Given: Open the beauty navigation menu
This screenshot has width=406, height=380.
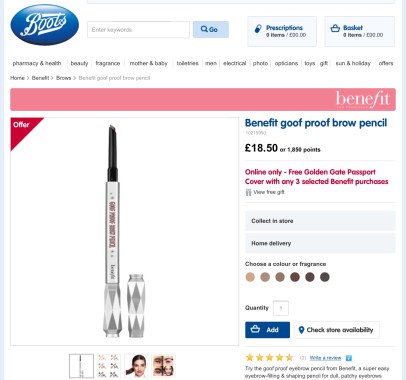Looking at the screenshot, I should [79, 63].
